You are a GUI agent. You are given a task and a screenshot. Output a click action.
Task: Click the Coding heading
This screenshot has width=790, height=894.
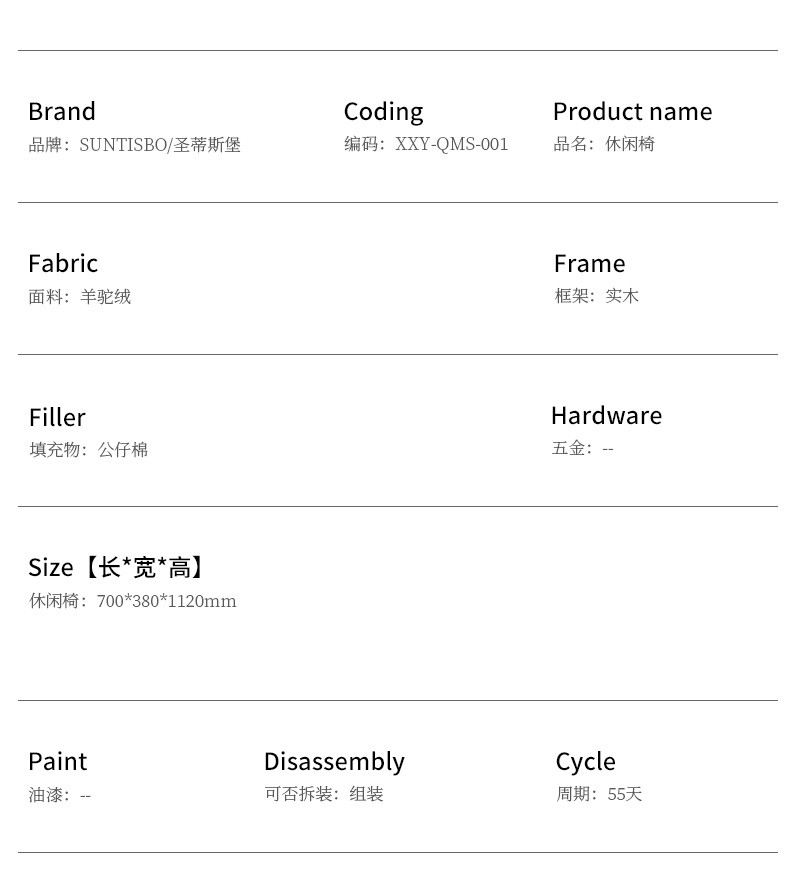[x=383, y=112]
